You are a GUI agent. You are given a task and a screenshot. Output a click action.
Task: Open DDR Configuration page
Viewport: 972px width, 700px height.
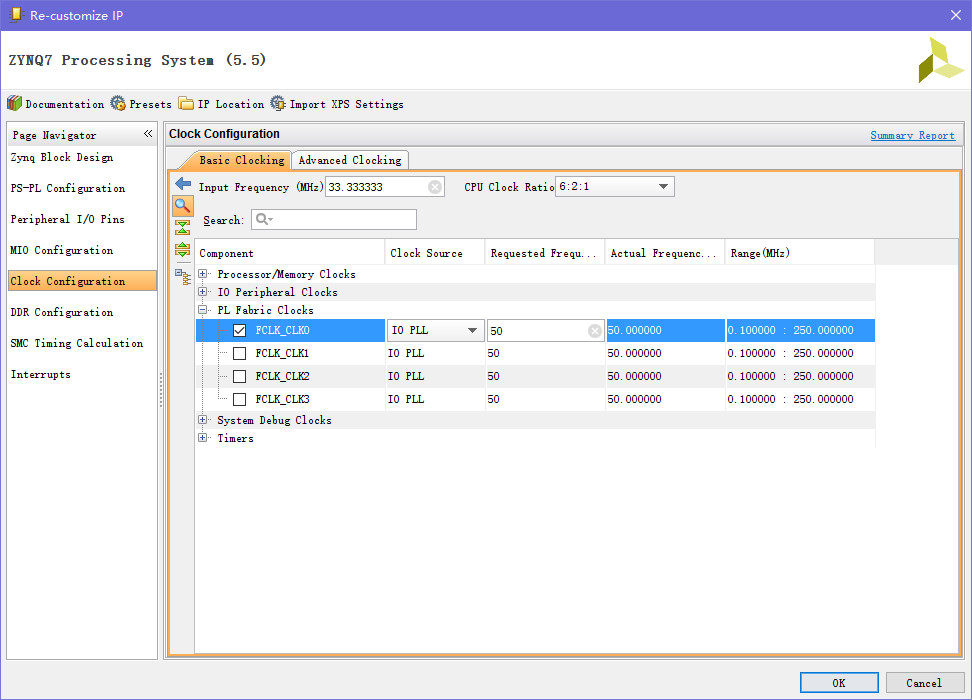tap(62, 312)
